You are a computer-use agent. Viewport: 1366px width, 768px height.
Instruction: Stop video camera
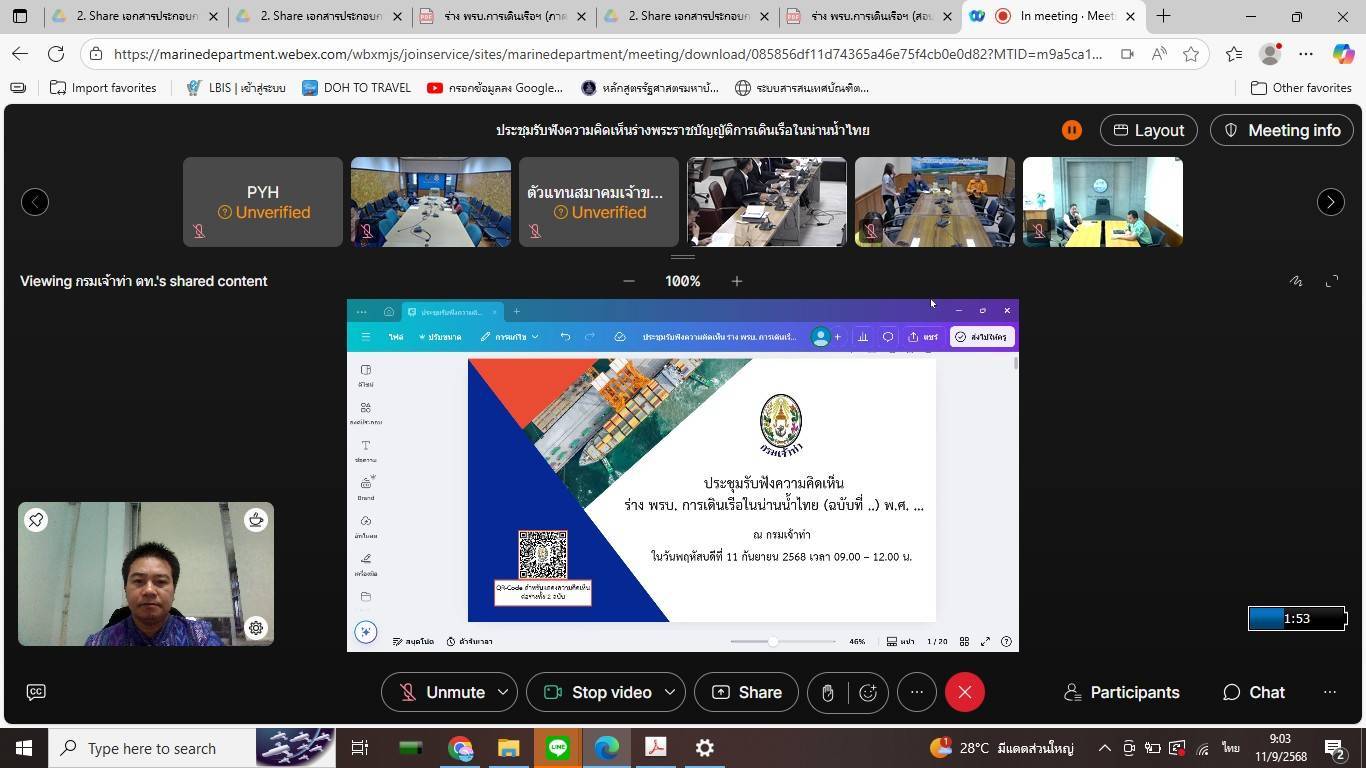[x=598, y=692]
